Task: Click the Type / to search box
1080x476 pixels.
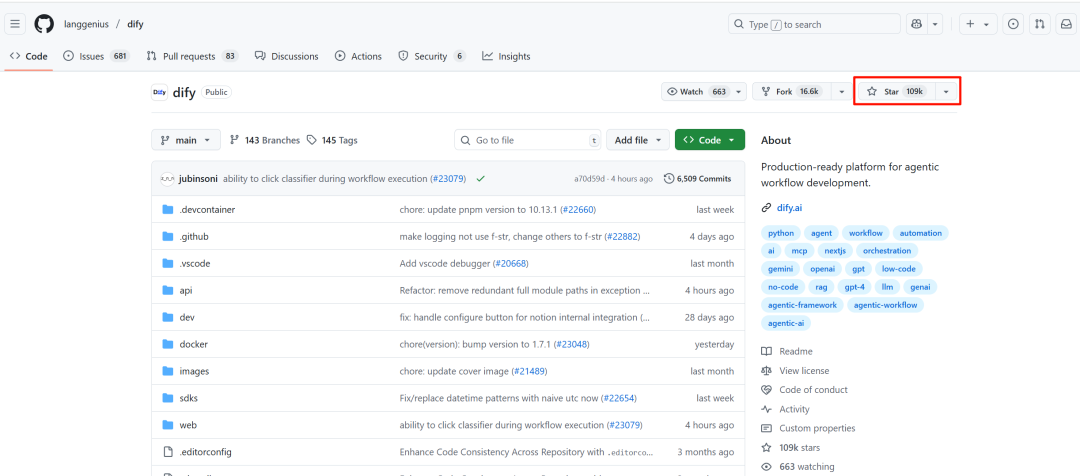Action: pos(814,24)
